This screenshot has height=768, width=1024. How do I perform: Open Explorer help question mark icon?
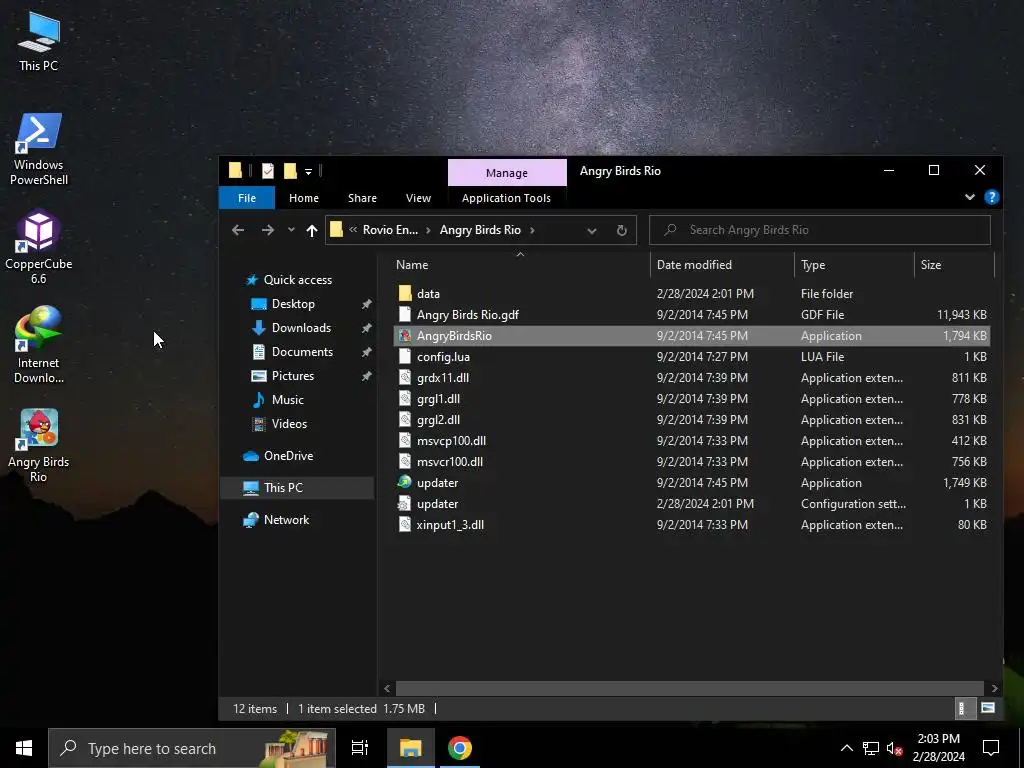[991, 197]
